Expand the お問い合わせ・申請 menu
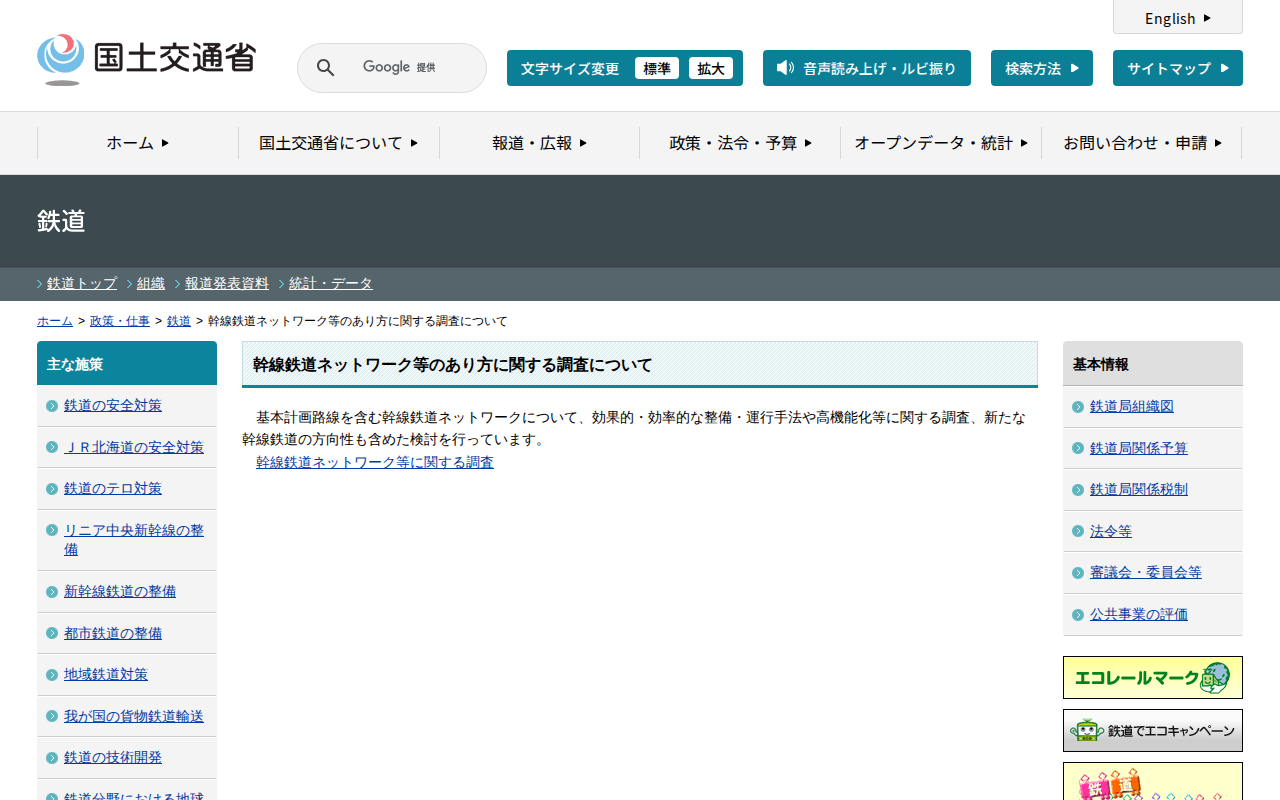The width and height of the screenshot is (1280, 800). click(x=1142, y=143)
